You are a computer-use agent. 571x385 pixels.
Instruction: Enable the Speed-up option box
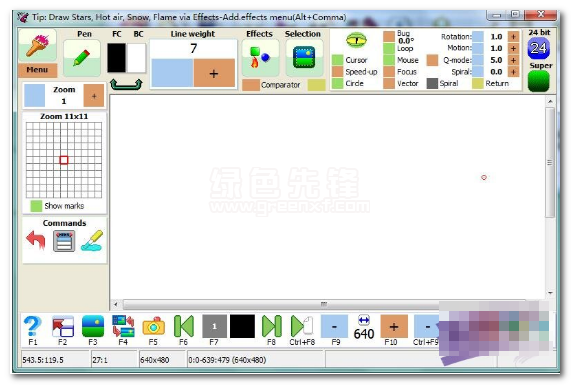pos(338,72)
